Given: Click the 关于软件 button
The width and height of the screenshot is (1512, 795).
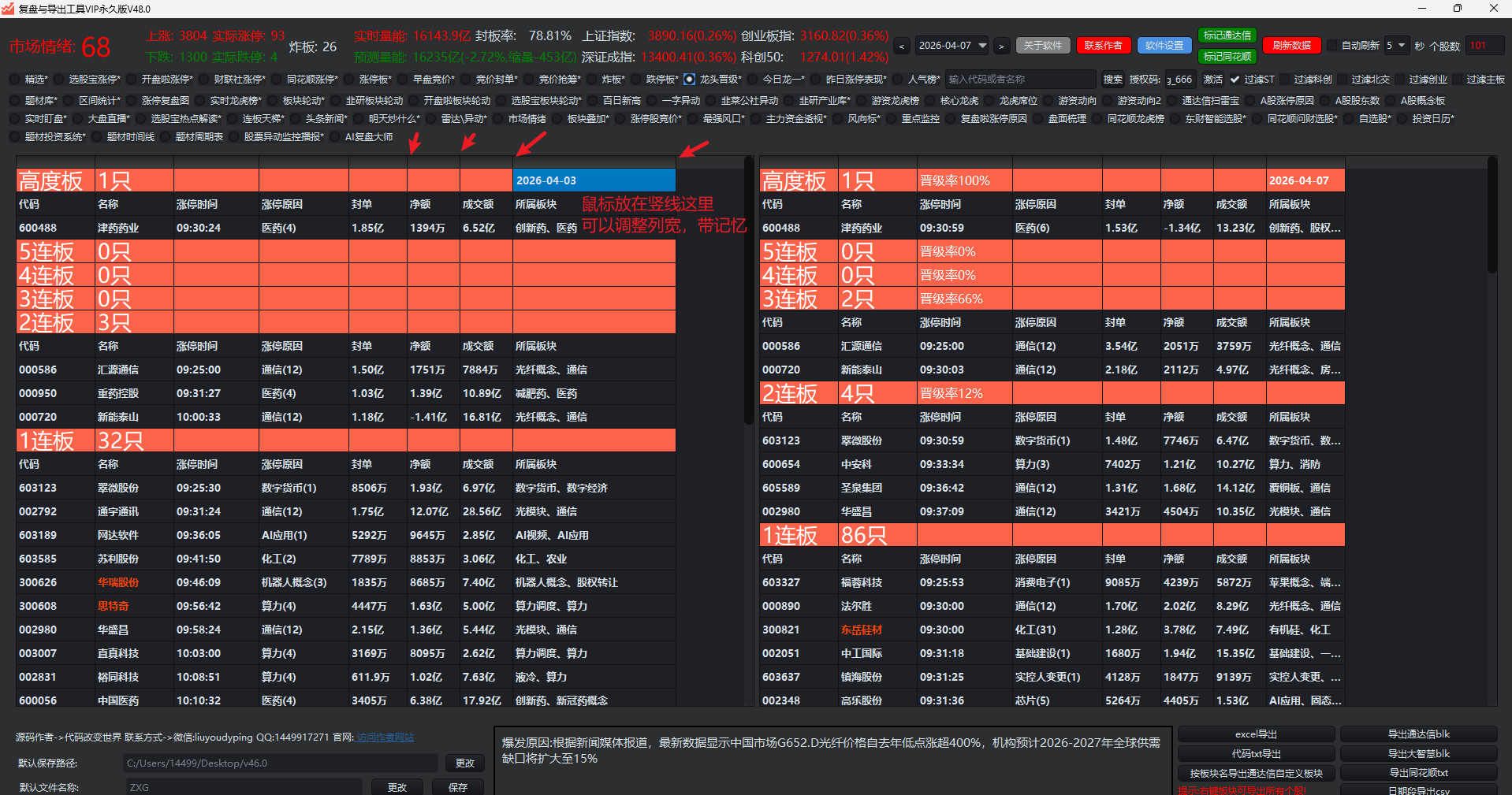Looking at the screenshot, I should (1042, 46).
